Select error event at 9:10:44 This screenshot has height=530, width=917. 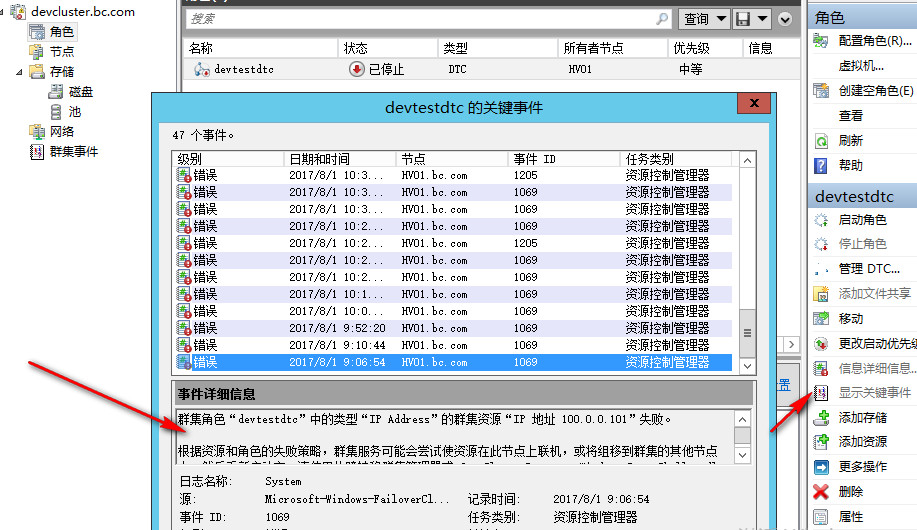[453, 345]
